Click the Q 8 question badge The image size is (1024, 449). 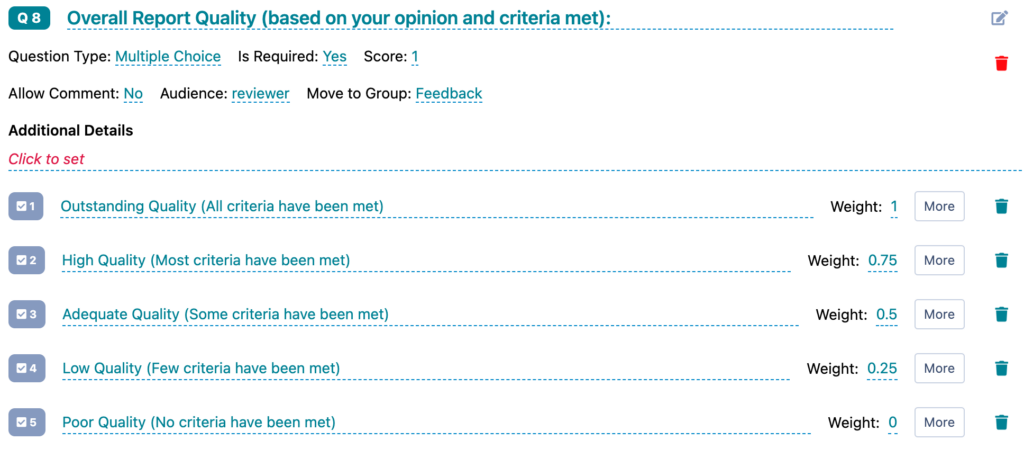29,18
